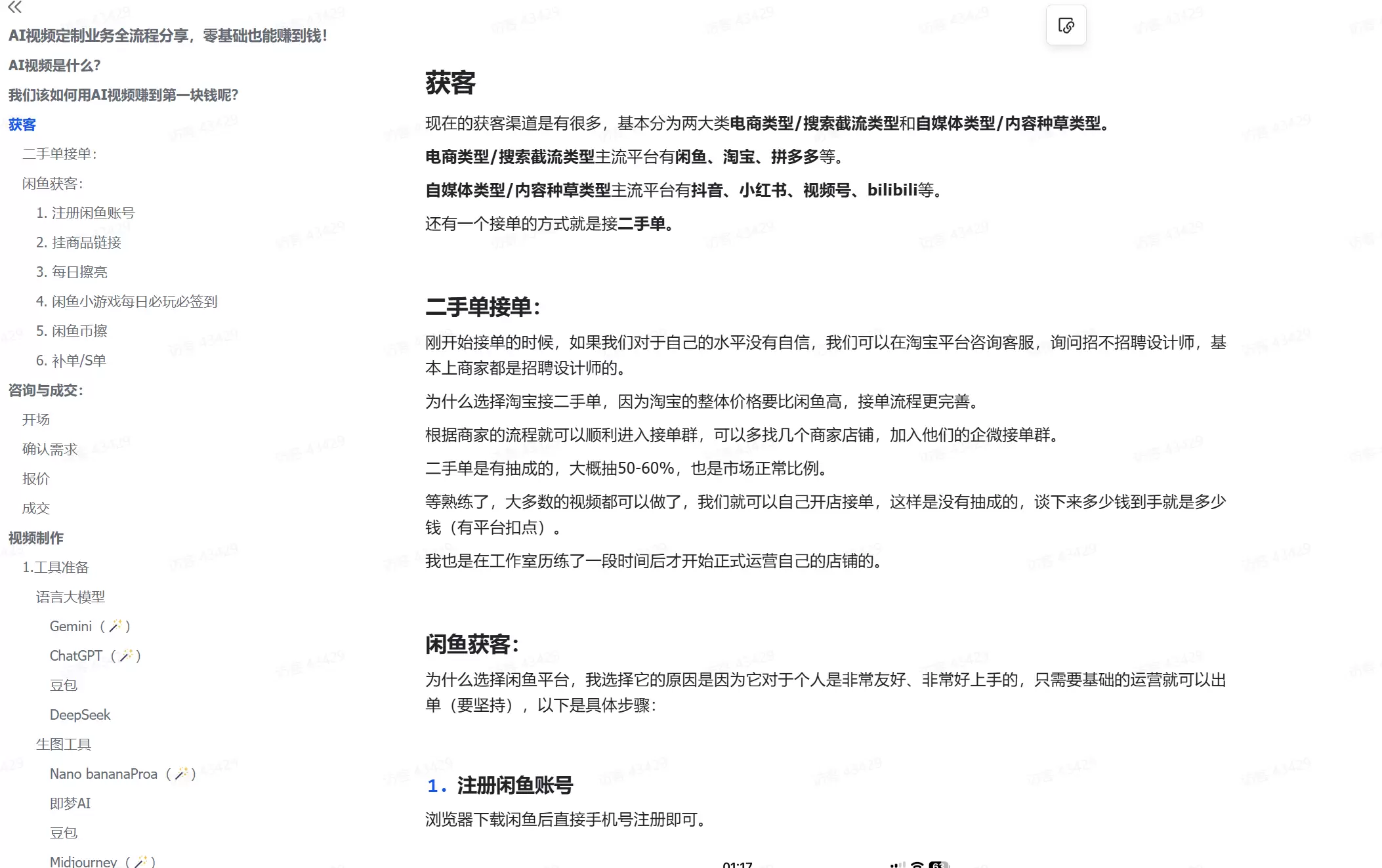Go to 咨询与成交 section from sidebar

pos(44,390)
